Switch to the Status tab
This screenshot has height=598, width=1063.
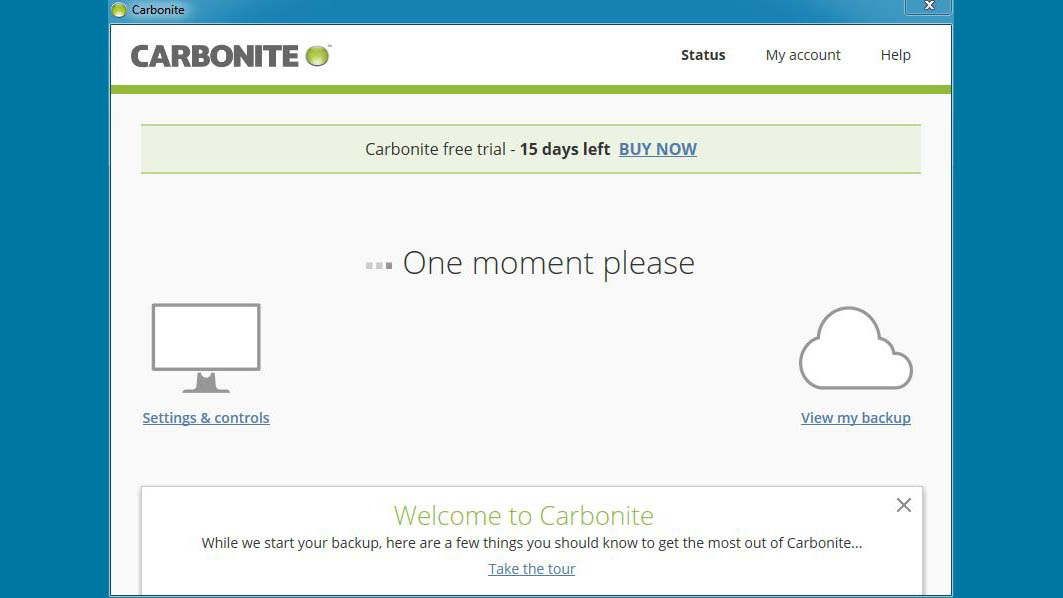(x=703, y=55)
